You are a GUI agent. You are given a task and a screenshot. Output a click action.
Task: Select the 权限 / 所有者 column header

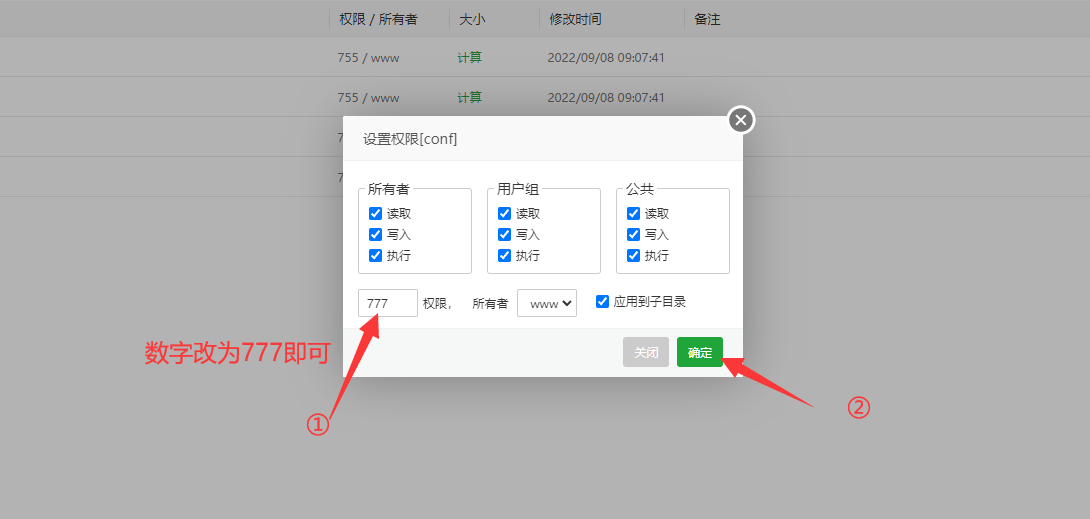click(x=378, y=19)
